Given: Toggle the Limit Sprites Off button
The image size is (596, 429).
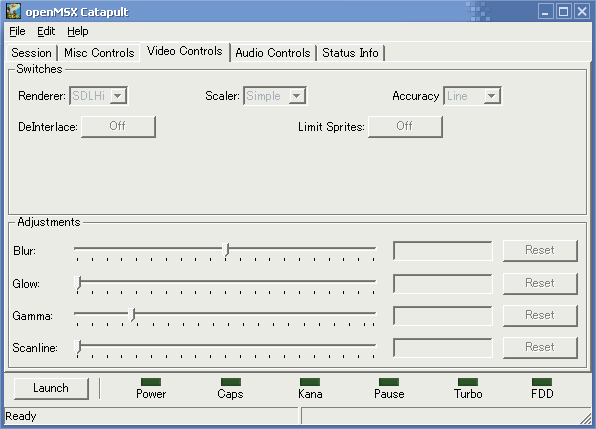Looking at the screenshot, I should click(x=405, y=127).
